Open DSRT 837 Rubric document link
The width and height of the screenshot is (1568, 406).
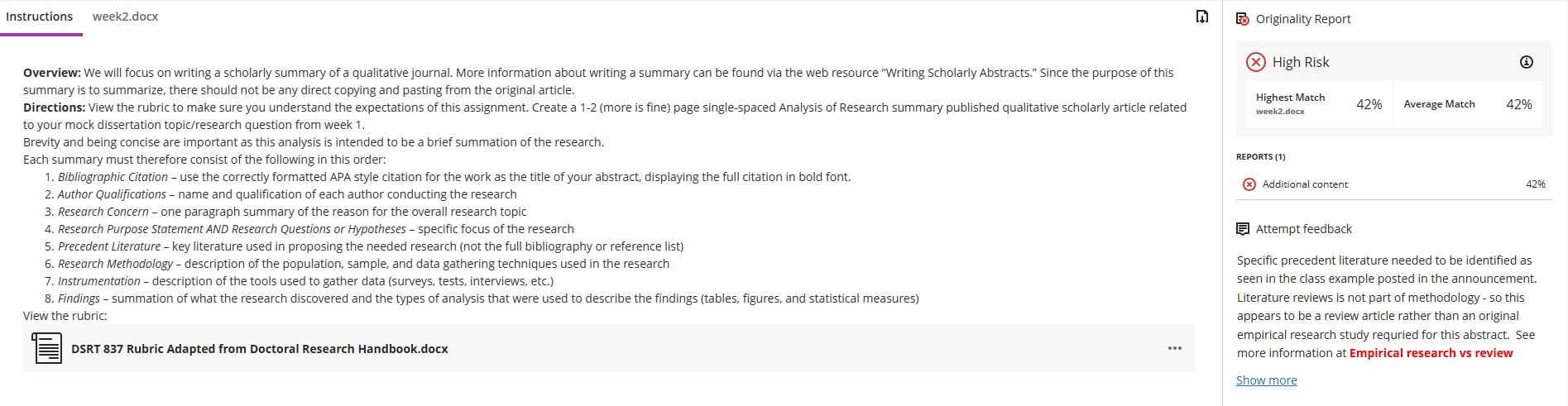[x=260, y=349]
